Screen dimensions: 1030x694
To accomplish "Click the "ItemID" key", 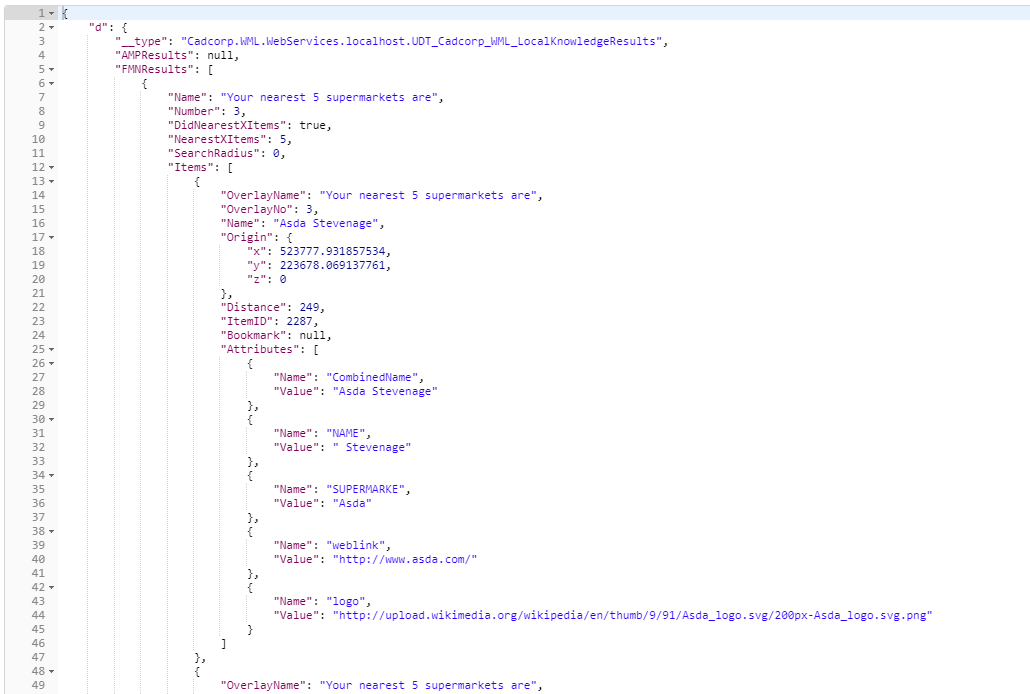I will pyautogui.click(x=246, y=321).
